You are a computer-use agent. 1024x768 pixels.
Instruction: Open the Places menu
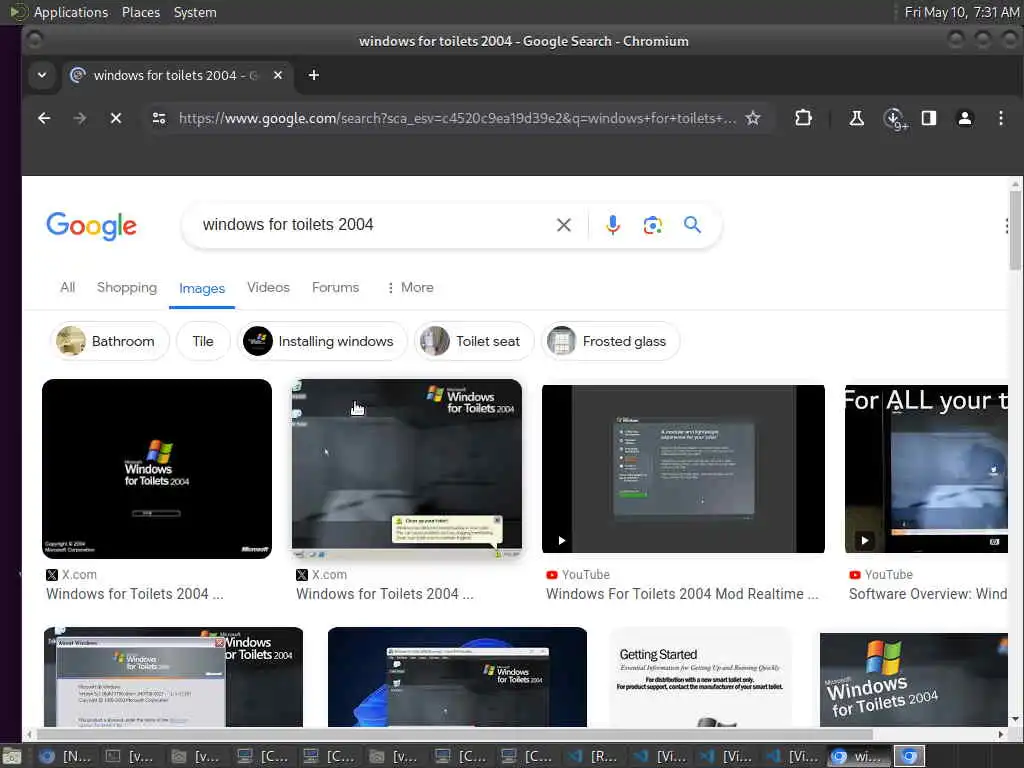[x=140, y=12]
